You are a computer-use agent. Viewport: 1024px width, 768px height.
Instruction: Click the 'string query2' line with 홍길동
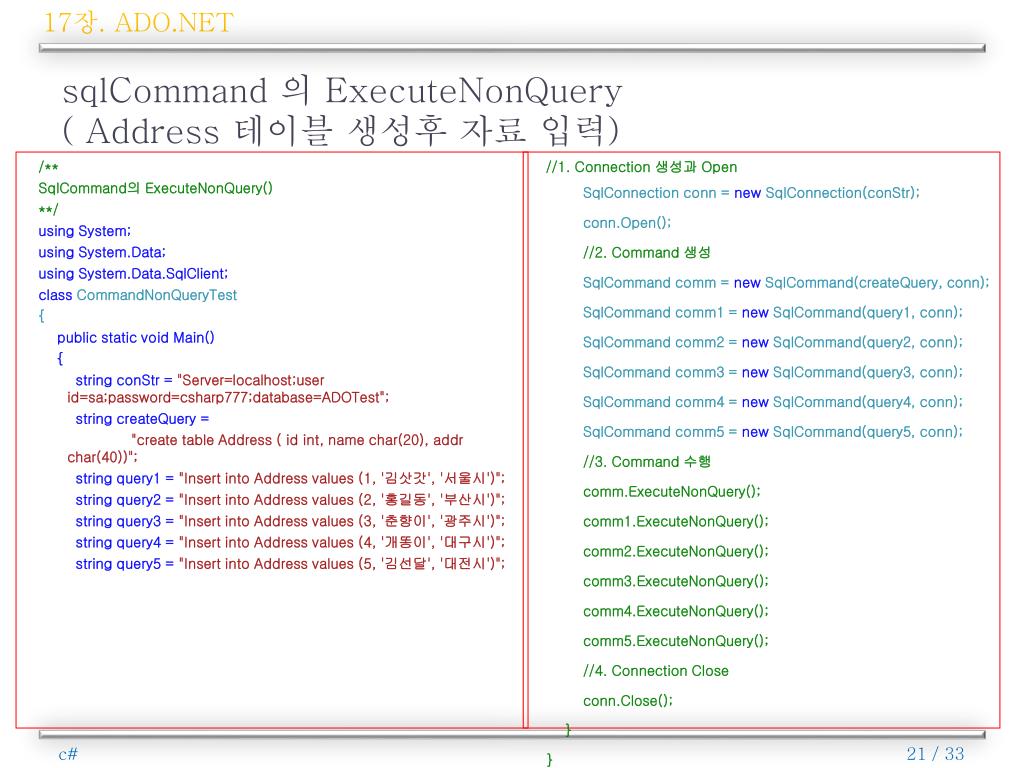pos(290,500)
